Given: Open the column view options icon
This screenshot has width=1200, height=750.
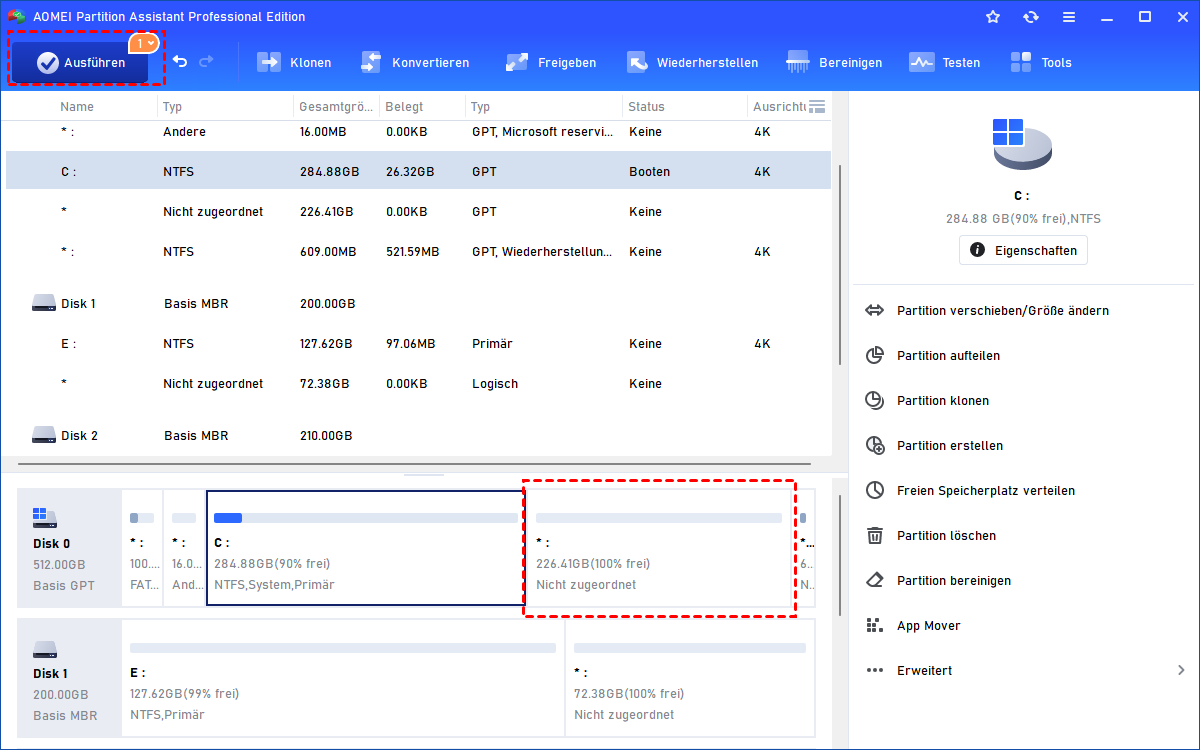Looking at the screenshot, I should (x=817, y=107).
